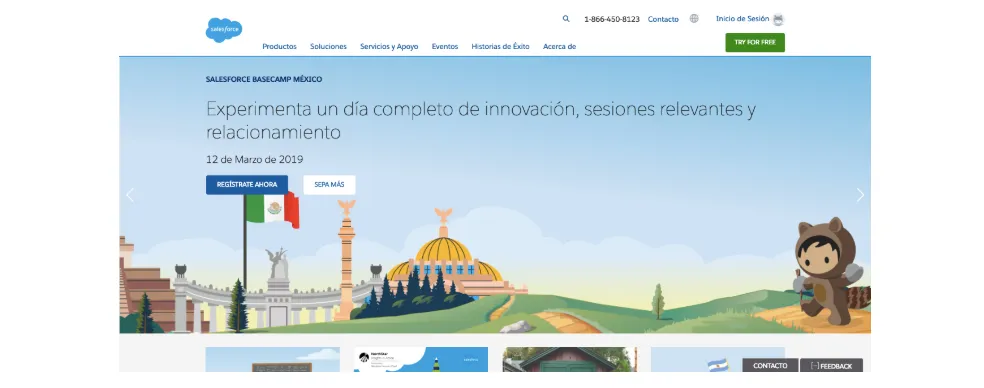Viewport: 984px width, 388px height.
Task: Click the Astro avatar beside Inicio de Sesión
Action: click(x=778, y=19)
